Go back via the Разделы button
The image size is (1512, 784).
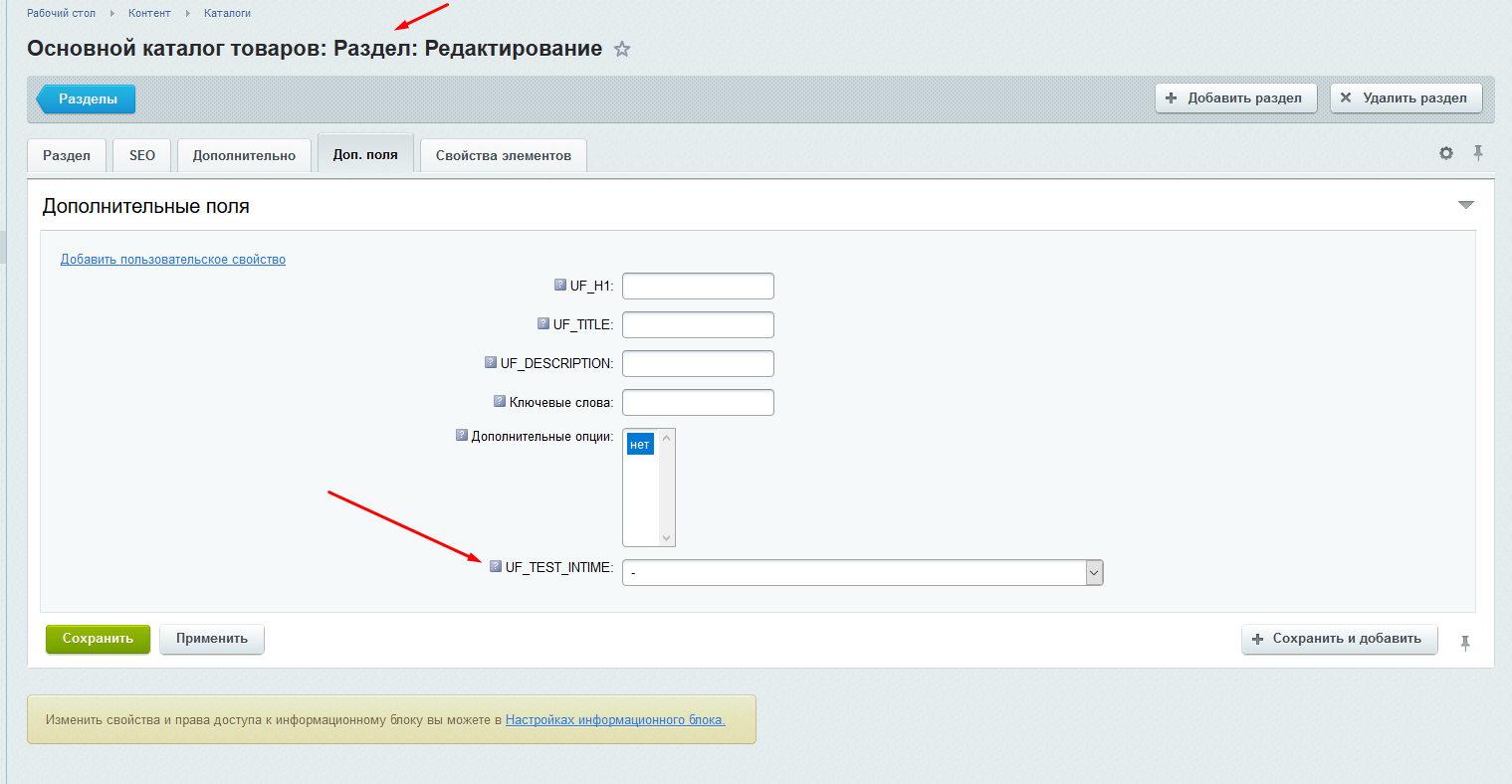[x=88, y=98]
